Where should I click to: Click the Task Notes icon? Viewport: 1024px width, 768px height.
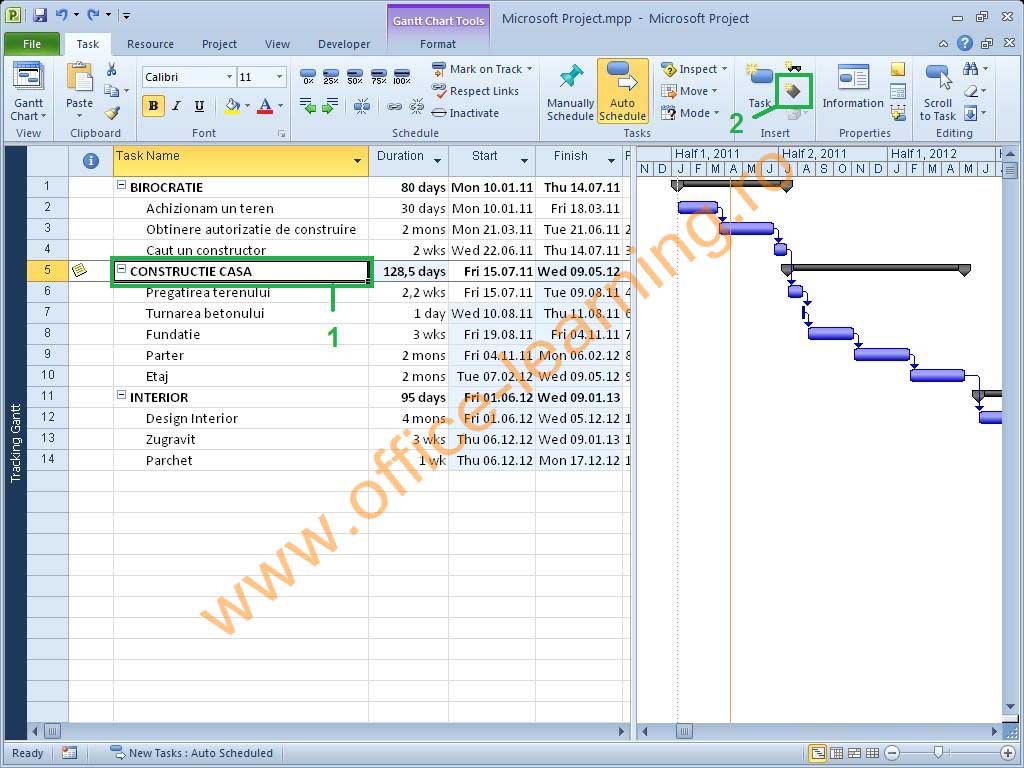point(898,69)
